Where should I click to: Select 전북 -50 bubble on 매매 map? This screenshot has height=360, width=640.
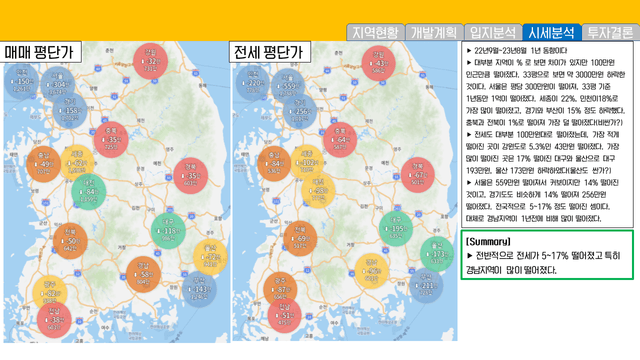pyautogui.click(x=70, y=241)
